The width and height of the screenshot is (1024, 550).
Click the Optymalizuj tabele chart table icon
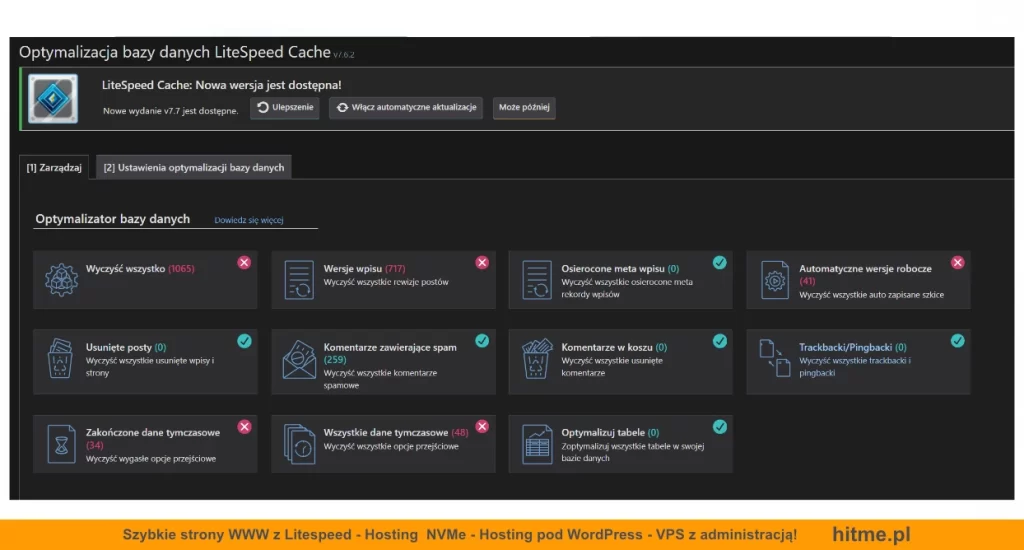click(537, 444)
